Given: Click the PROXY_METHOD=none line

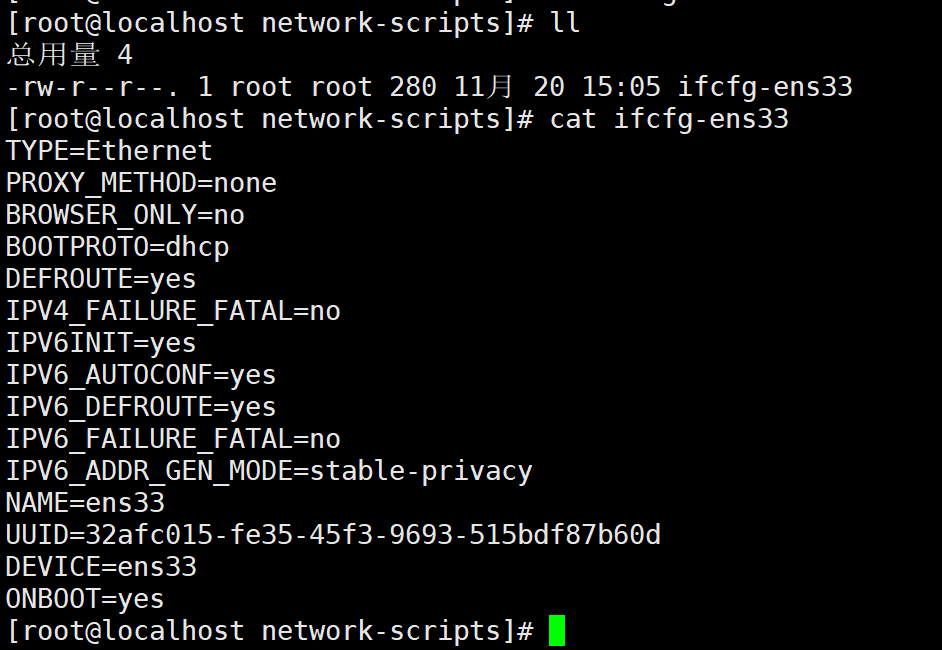Looking at the screenshot, I should [141, 183].
